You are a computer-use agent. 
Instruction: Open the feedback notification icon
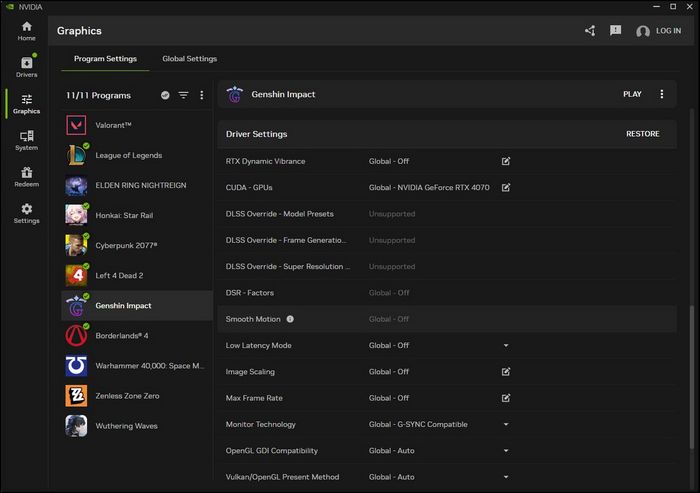(x=616, y=30)
